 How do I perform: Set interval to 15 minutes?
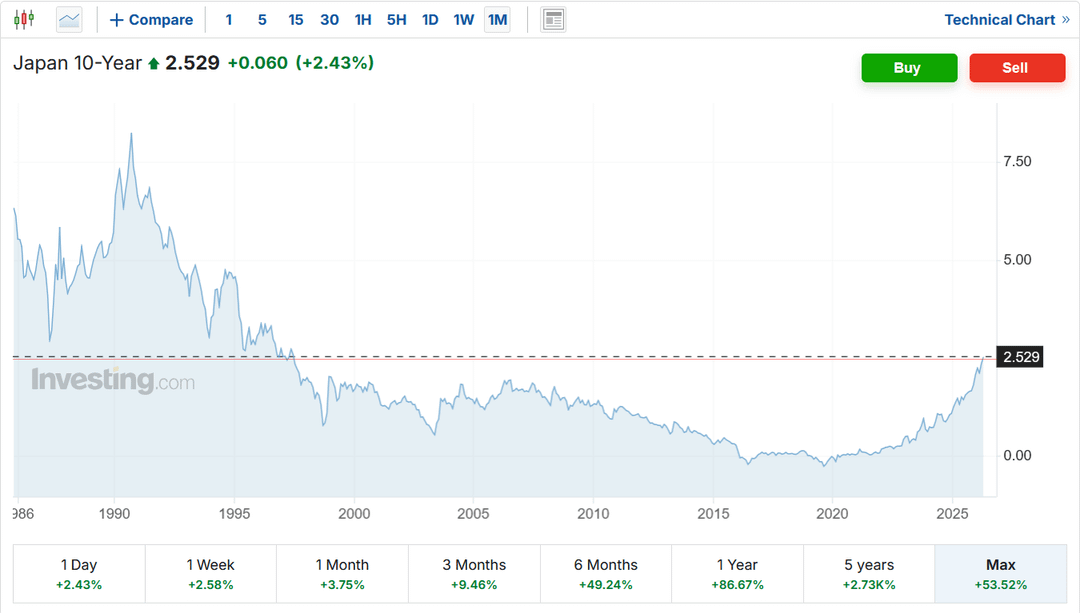[x=295, y=20]
